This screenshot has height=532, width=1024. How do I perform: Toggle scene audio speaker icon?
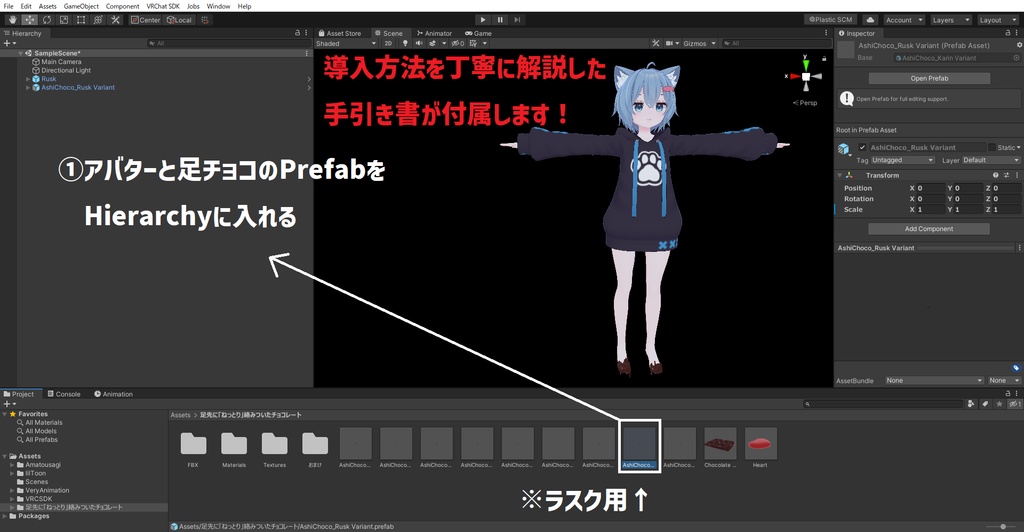(419, 43)
